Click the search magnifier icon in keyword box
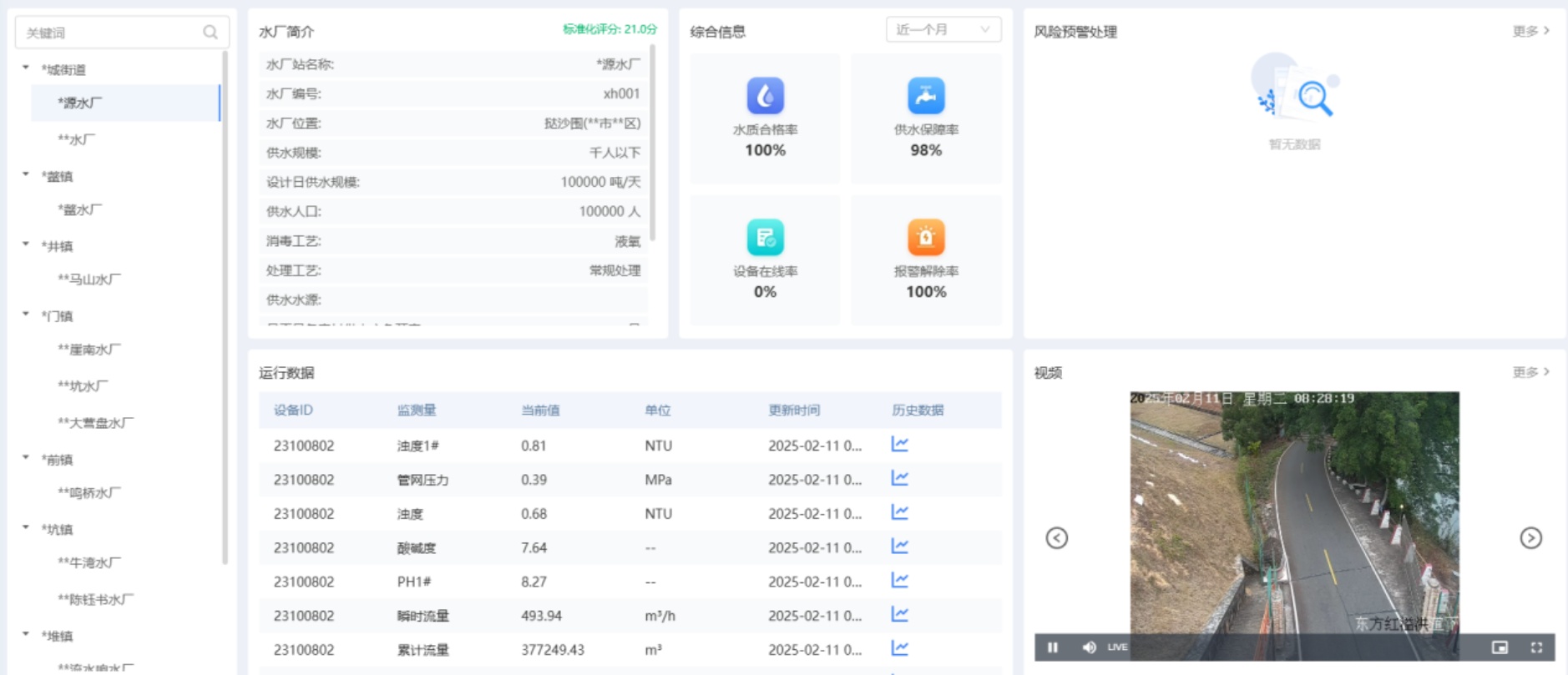 click(x=210, y=33)
